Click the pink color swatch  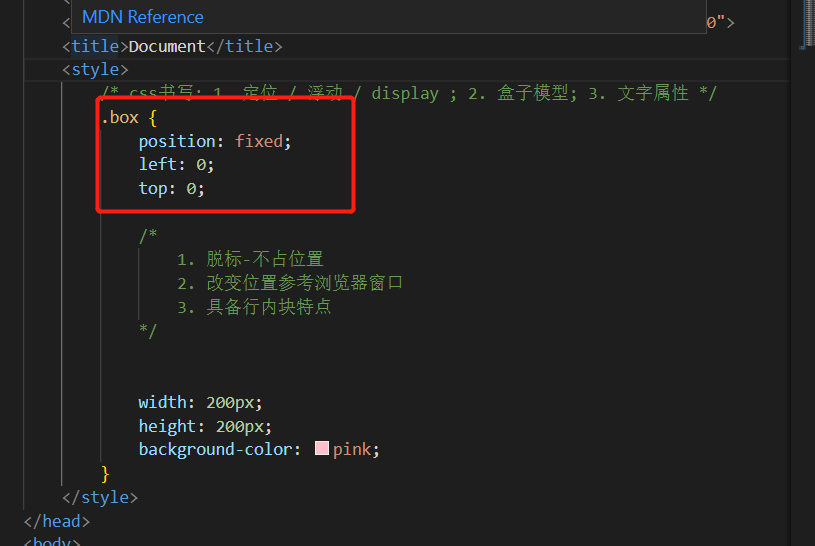pos(321,449)
